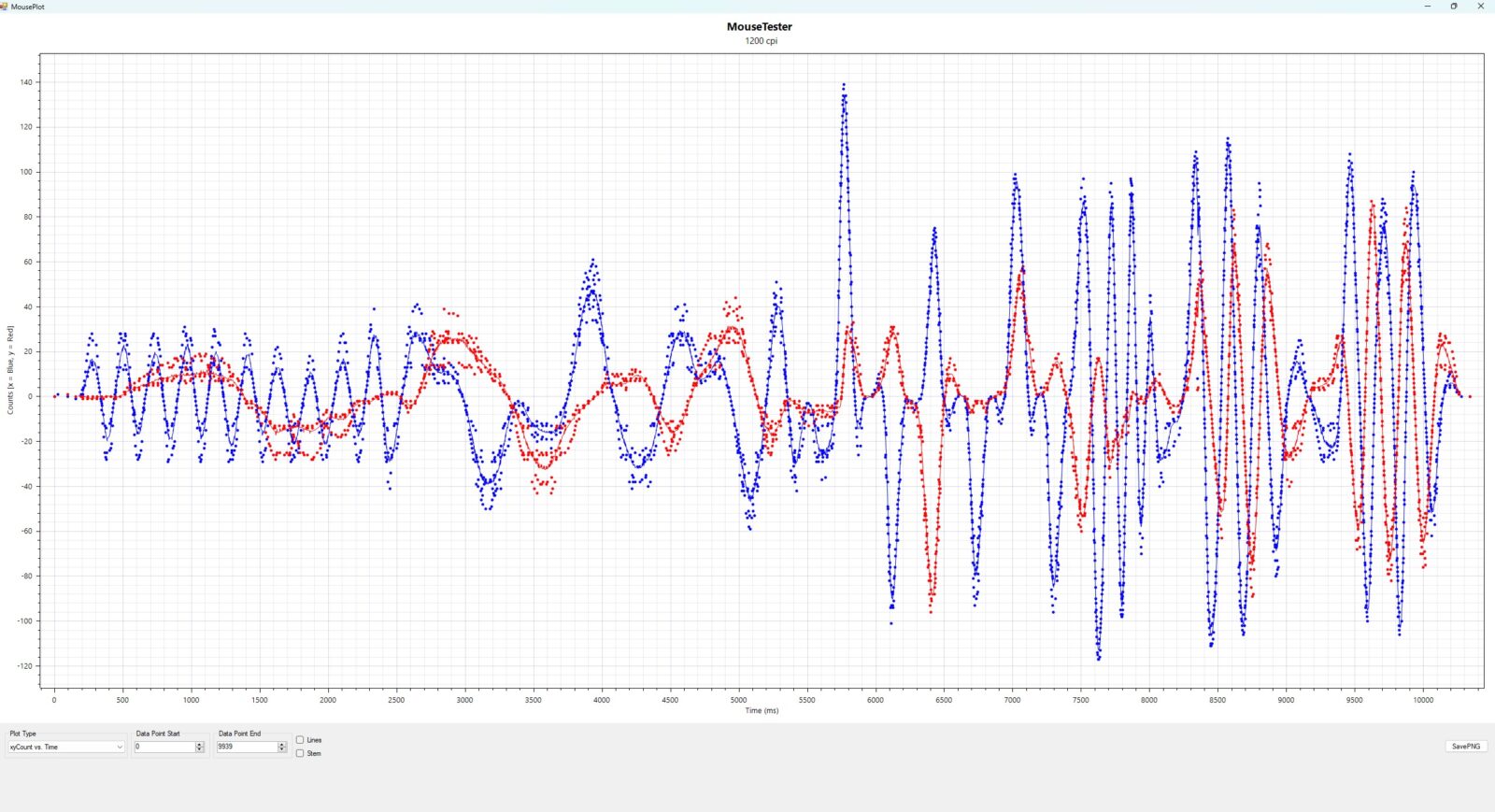Close the MousePlot window
This screenshot has width=1495, height=812.
pos(1480,7)
